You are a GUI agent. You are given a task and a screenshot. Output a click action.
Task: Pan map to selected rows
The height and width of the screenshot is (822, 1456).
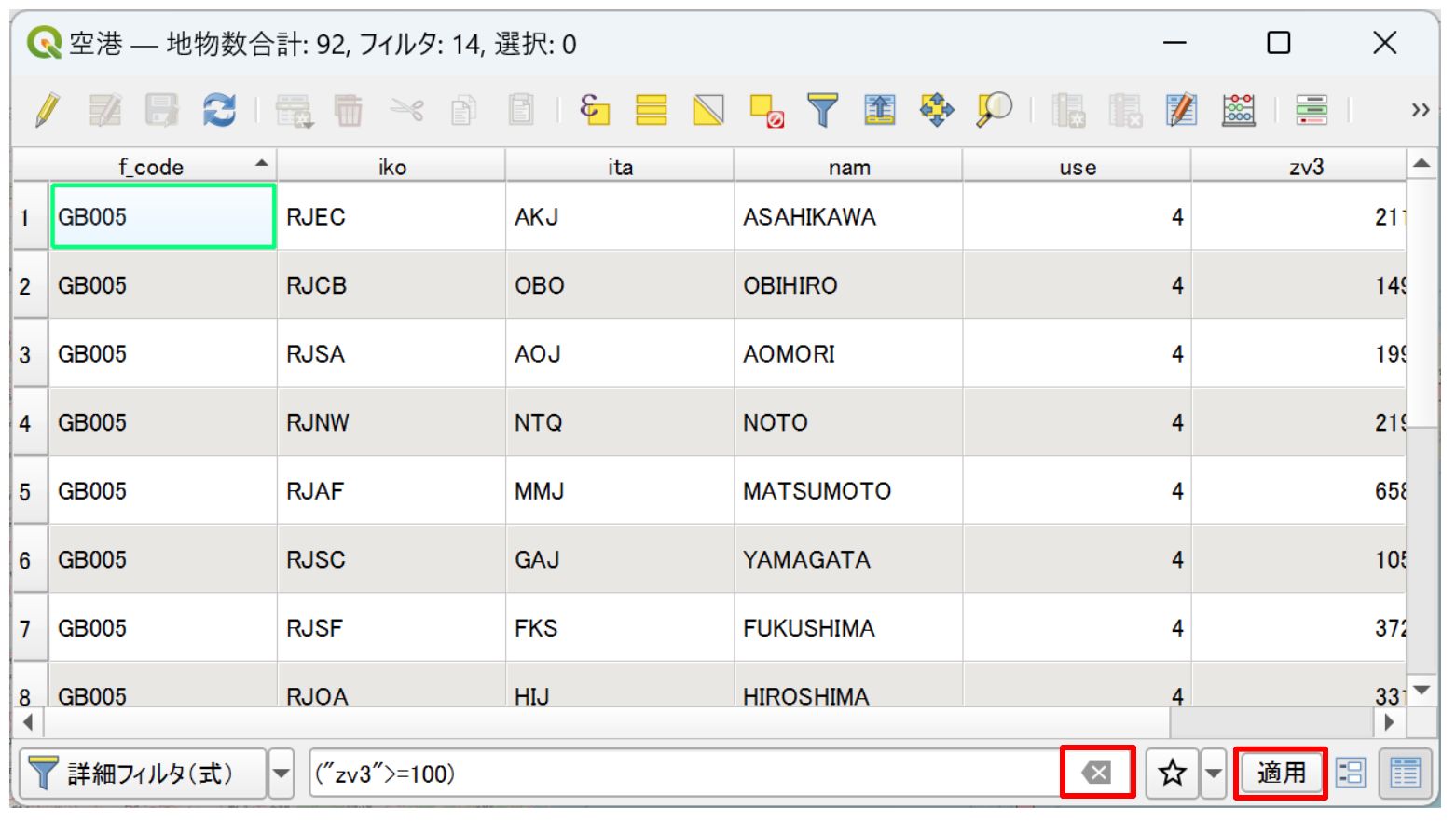(937, 110)
